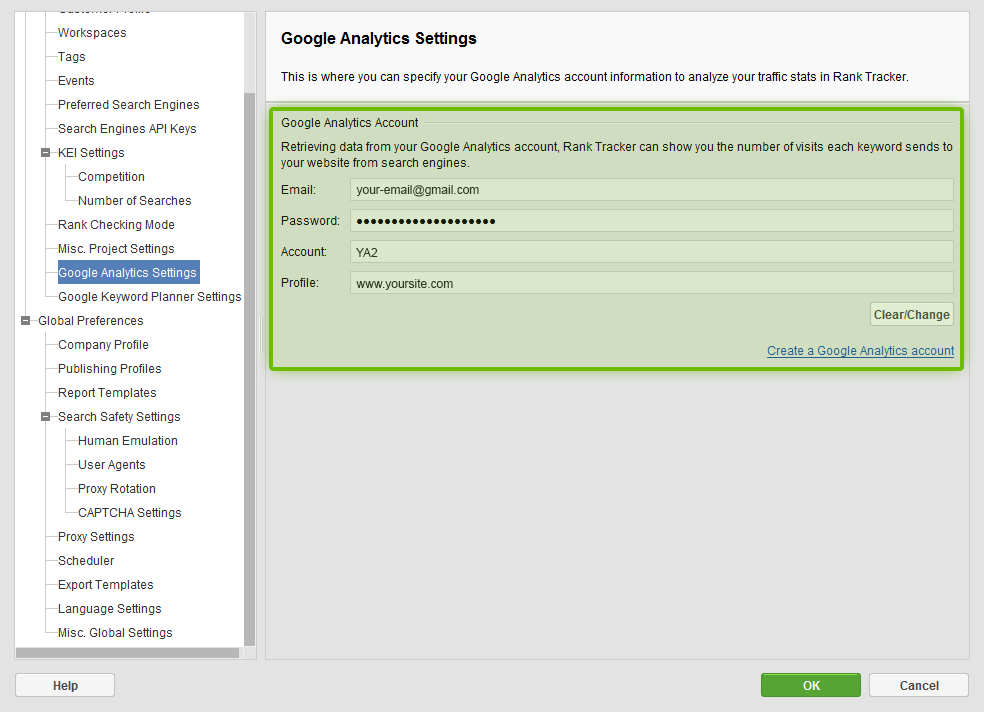Select Global Preferences item
This screenshot has width=984, height=712.
(90, 321)
